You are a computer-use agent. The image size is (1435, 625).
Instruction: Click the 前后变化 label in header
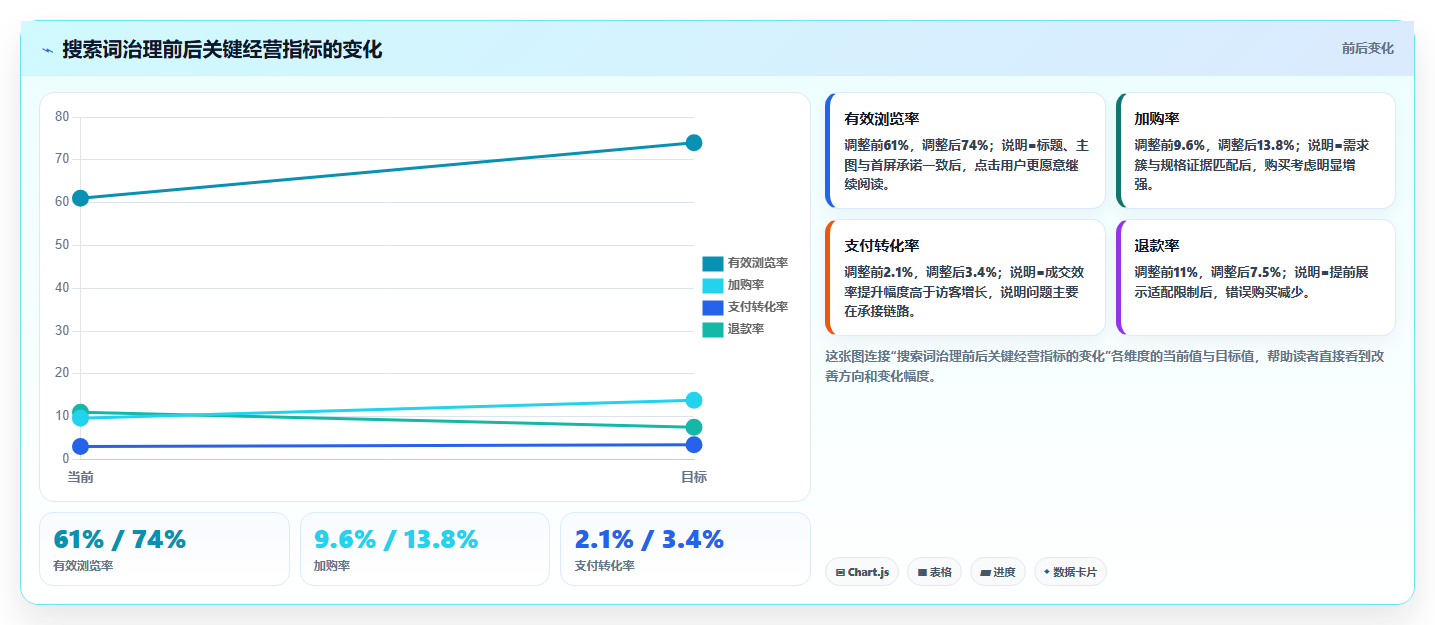(1367, 49)
